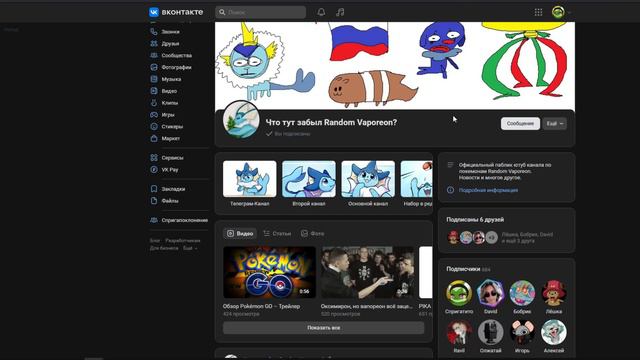This screenshot has width=640, height=360.
Task: Click the Маркет bag icon in sidebar
Action: [x=154, y=138]
